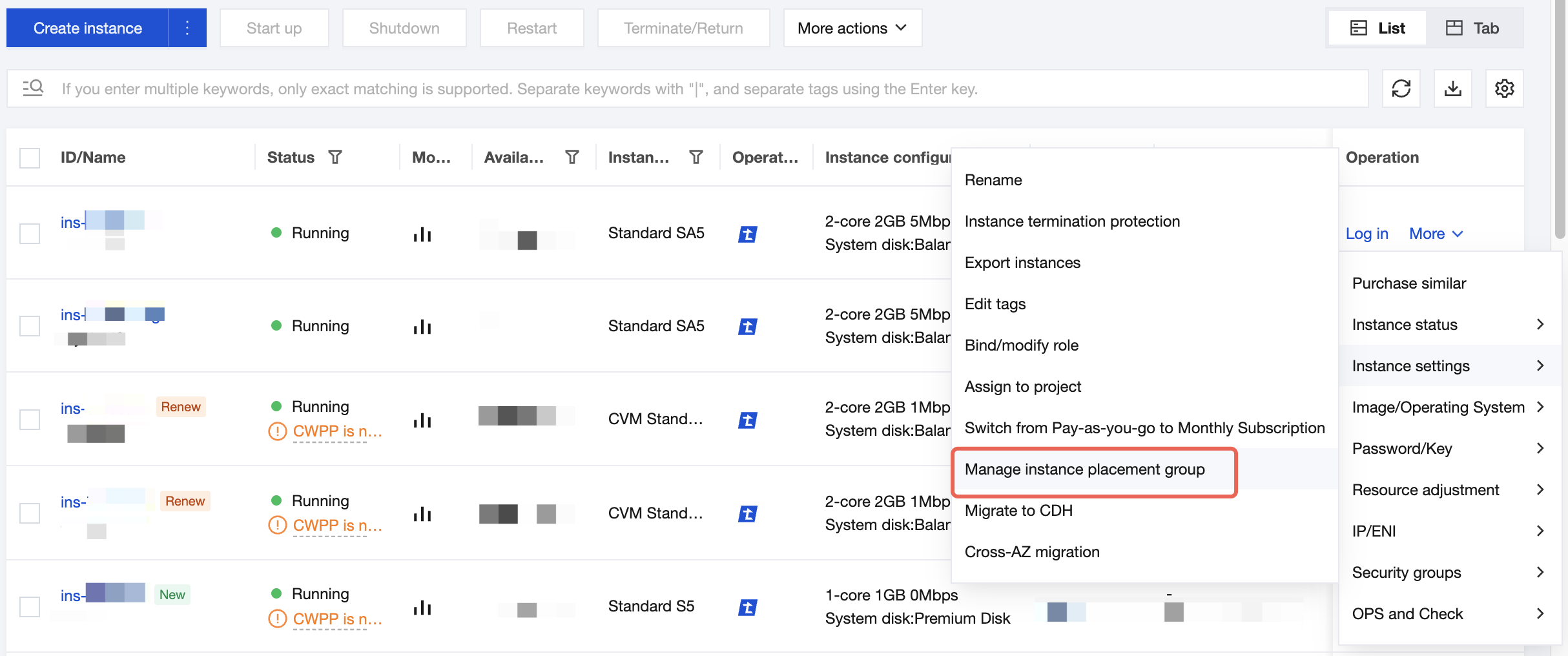Choose Cross-AZ migration from menu
Image resolution: width=1568 pixels, height=656 pixels.
click(1031, 552)
